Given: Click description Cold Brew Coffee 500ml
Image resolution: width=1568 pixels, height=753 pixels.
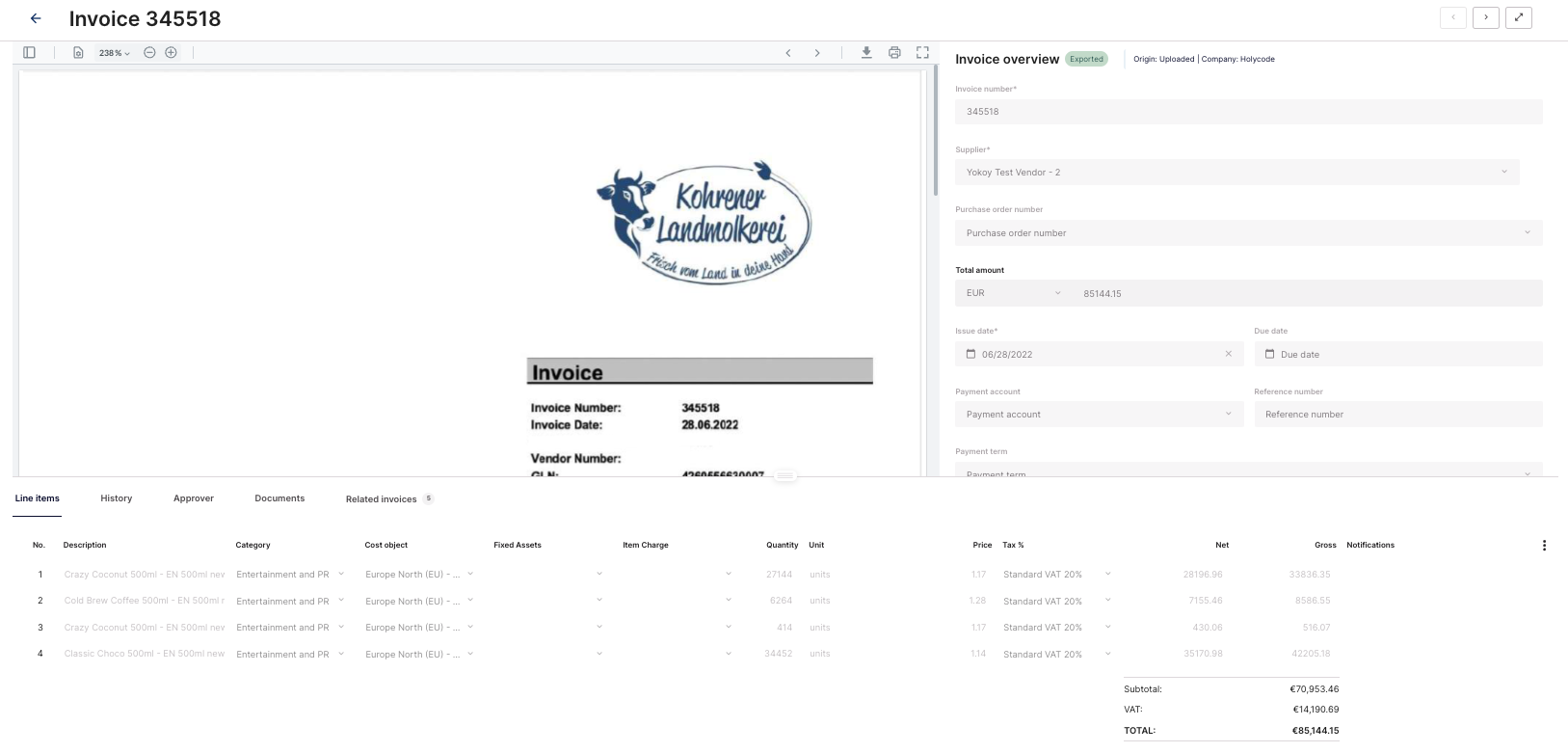Looking at the screenshot, I should click(145, 601).
